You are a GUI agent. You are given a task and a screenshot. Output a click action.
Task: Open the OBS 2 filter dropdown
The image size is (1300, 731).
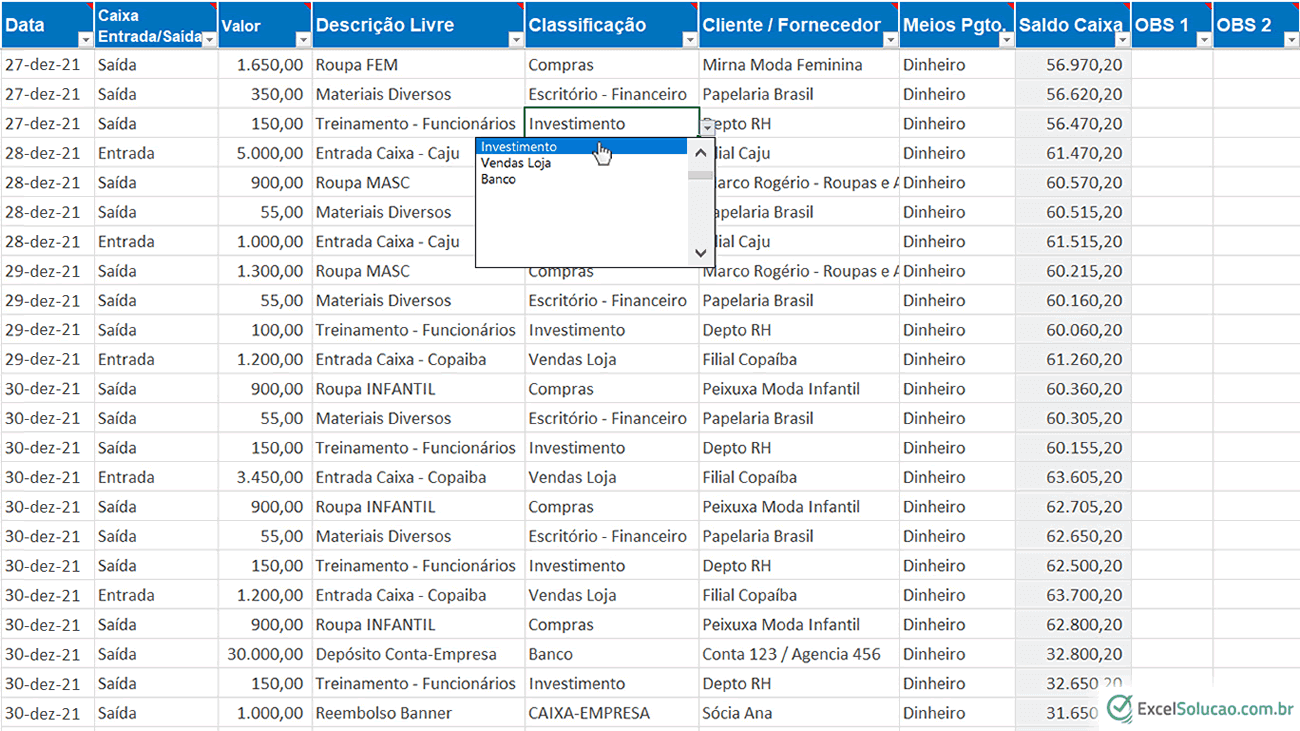[x=1291, y=40]
